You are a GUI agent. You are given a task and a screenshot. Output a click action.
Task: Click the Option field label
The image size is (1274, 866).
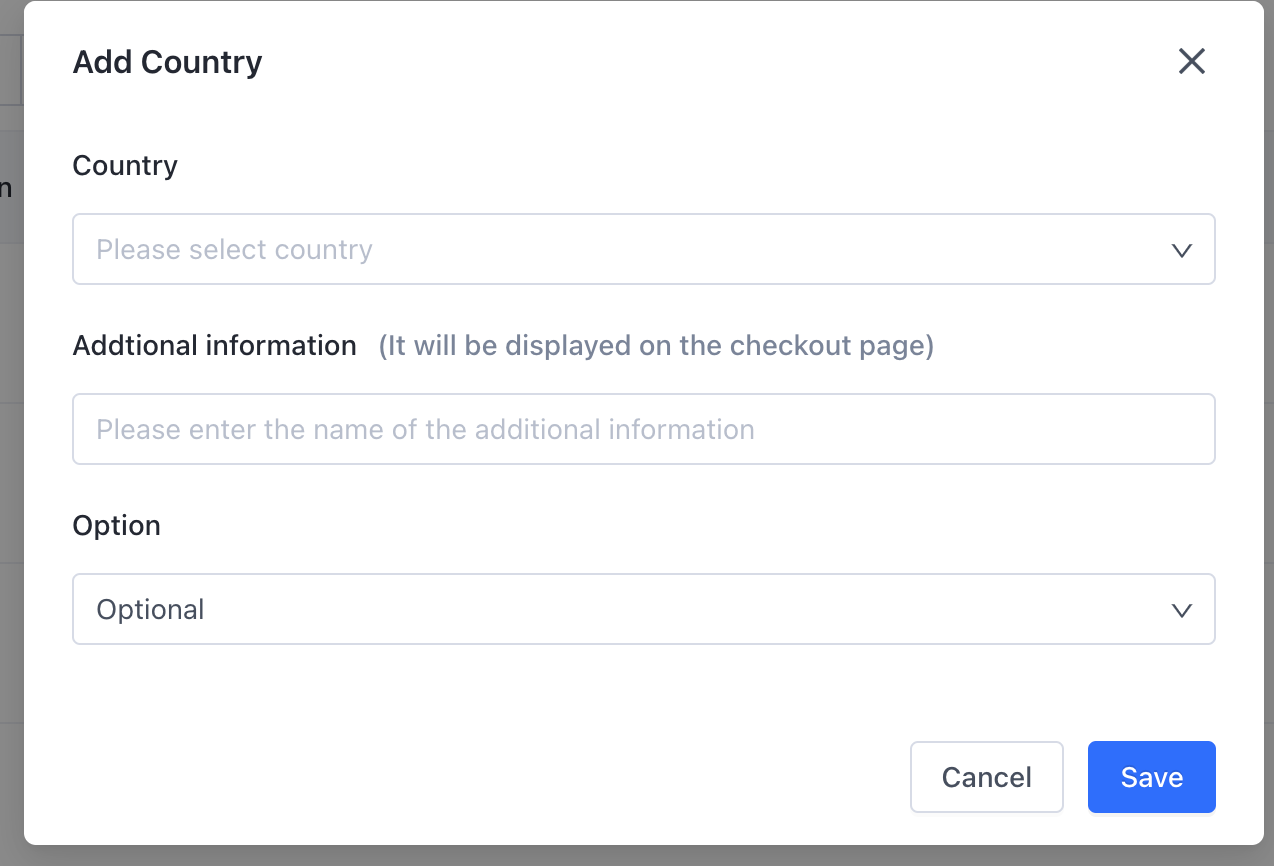116,526
